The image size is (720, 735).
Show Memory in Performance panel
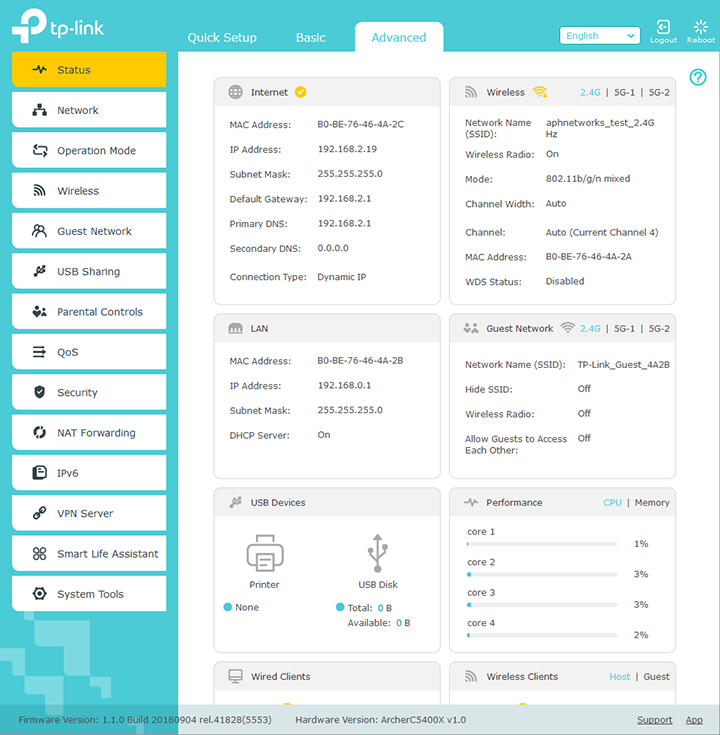[652, 502]
